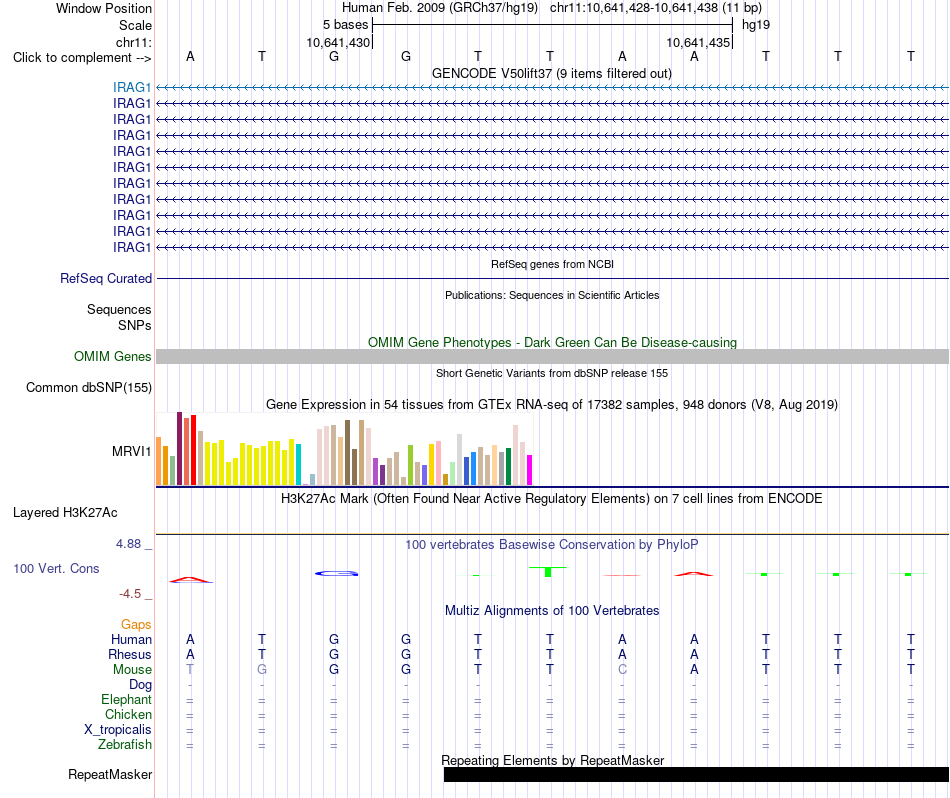Viewport: 950px width, 798px height.
Task: Select the X_tropicalis alignment row label
Action: pyautogui.click(x=118, y=730)
